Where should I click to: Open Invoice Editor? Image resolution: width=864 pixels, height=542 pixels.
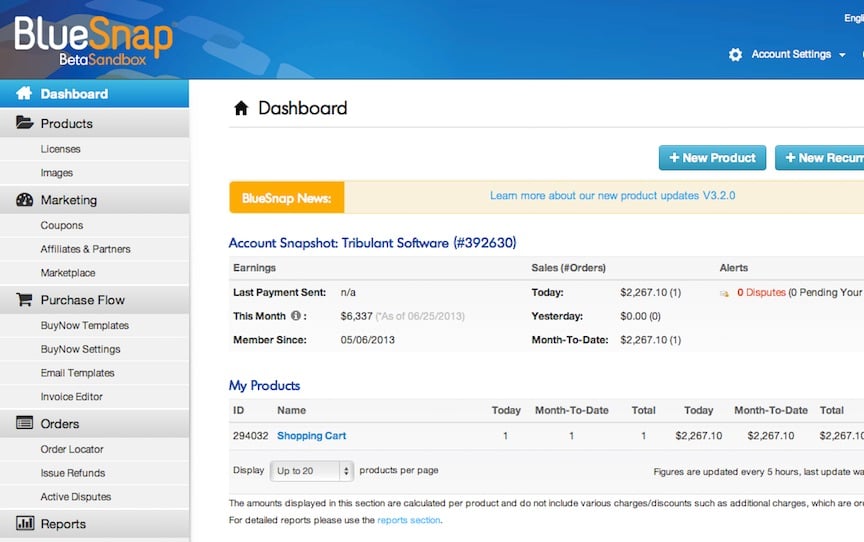pos(72,397)
